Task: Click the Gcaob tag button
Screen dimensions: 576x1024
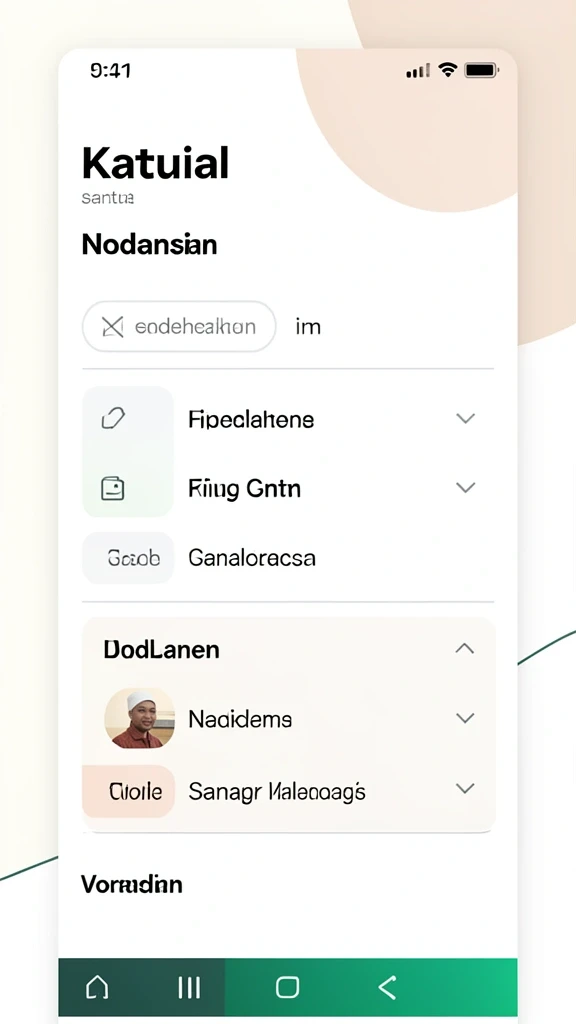Action: [x=128, y=558]
